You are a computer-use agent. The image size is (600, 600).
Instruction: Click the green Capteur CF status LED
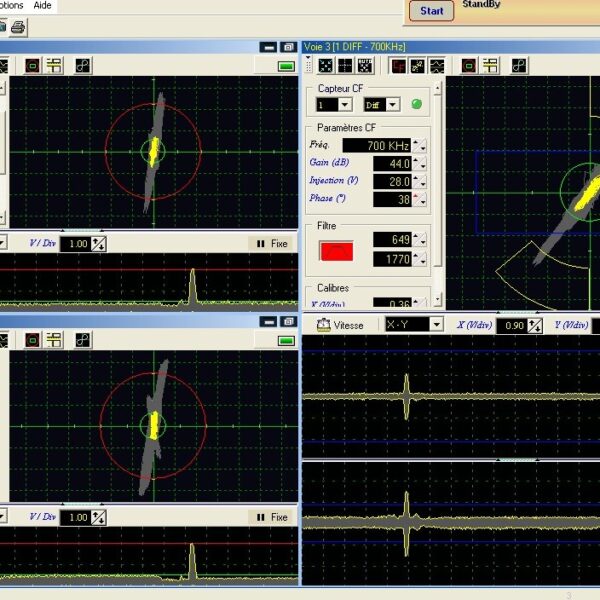(416, 104)
